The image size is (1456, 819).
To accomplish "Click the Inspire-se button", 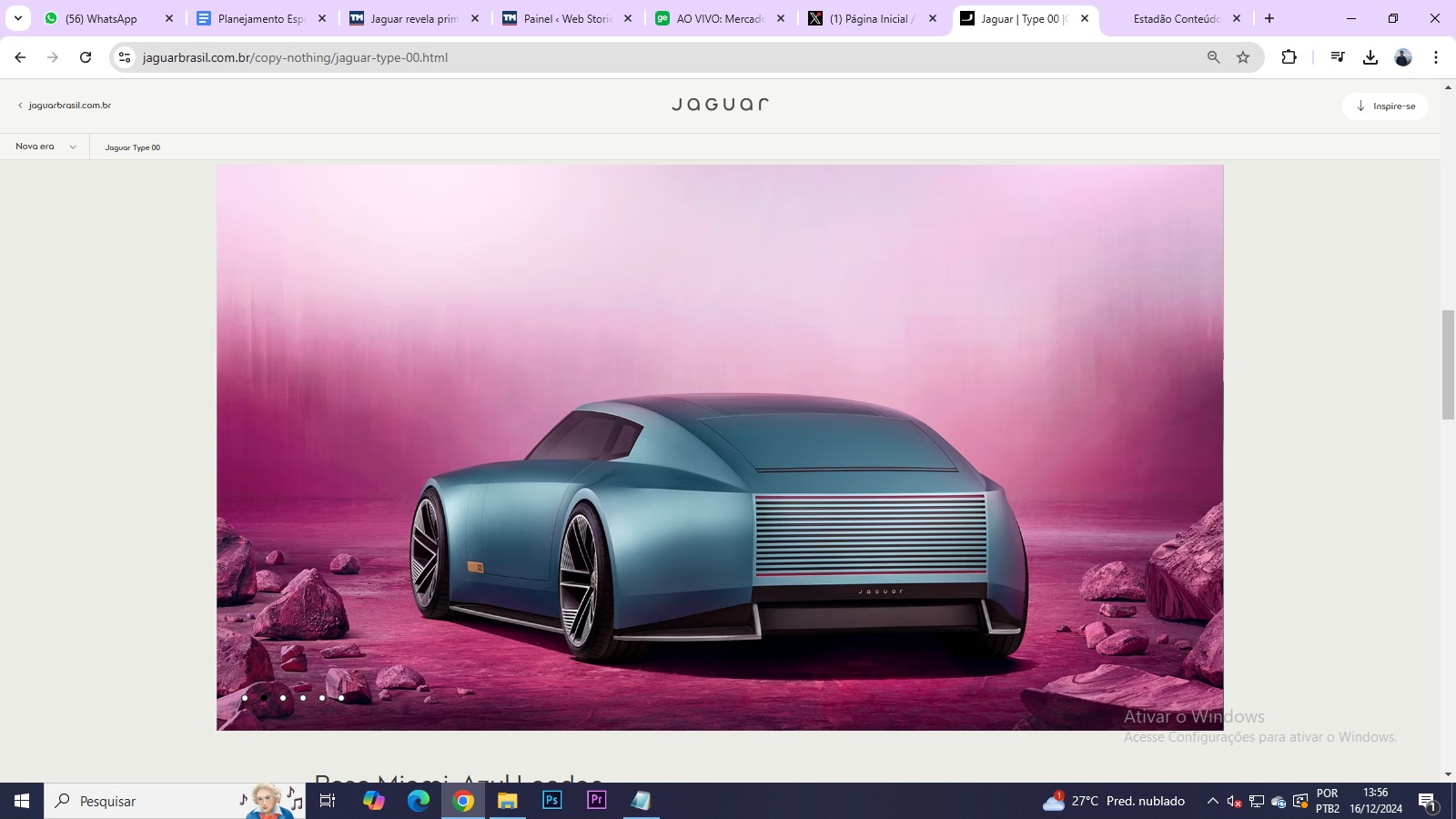I will (1385, 106).
